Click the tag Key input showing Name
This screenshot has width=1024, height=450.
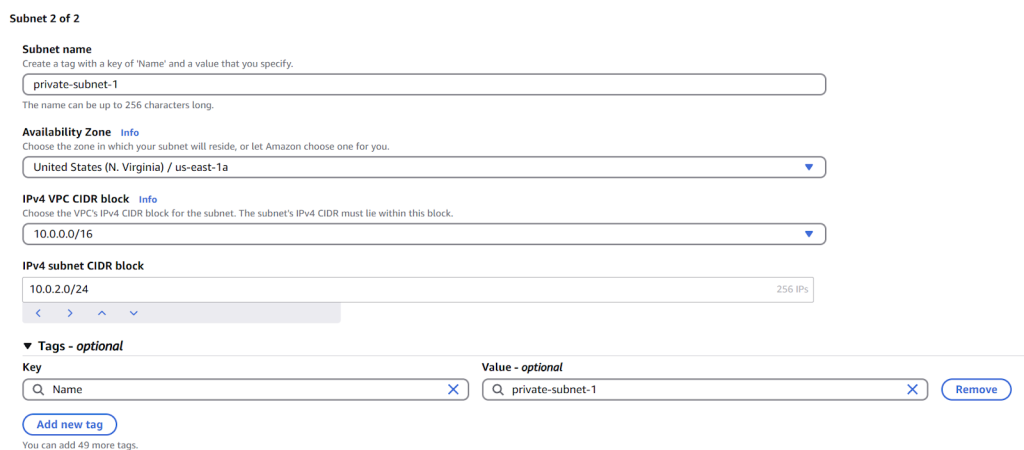pyautogui.click(x=246, y=389)
